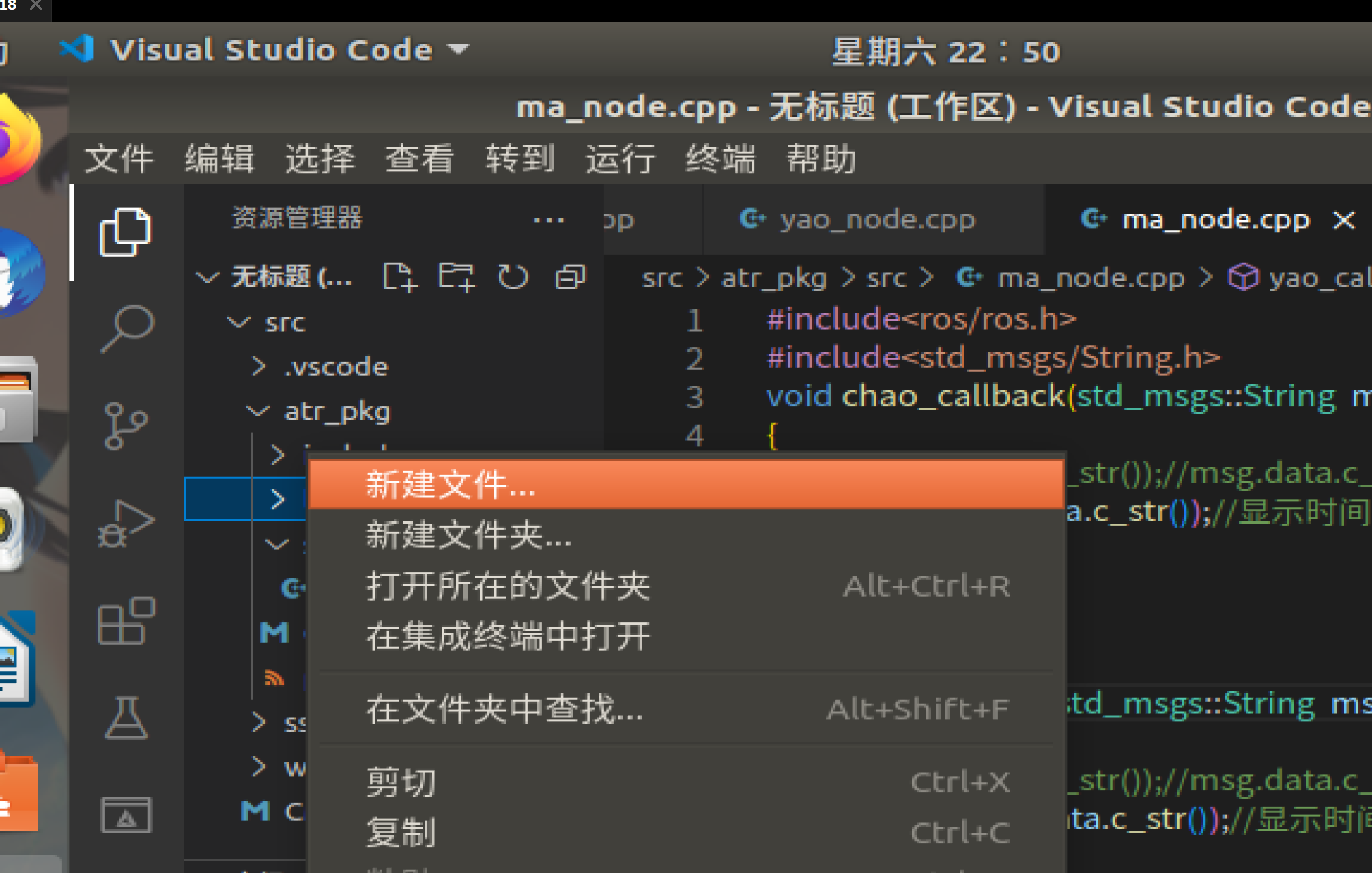Expand the .vscode folder
Image resolution: width=1372 pixels, height=873 pixels.
[x=335, y=367]
